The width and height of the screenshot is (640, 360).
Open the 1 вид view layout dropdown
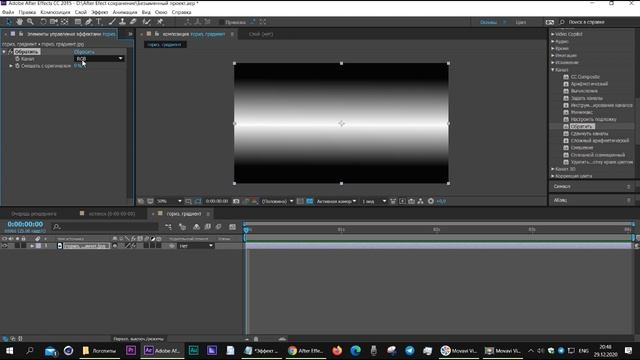pyautogui.click(x=374, y=201)
